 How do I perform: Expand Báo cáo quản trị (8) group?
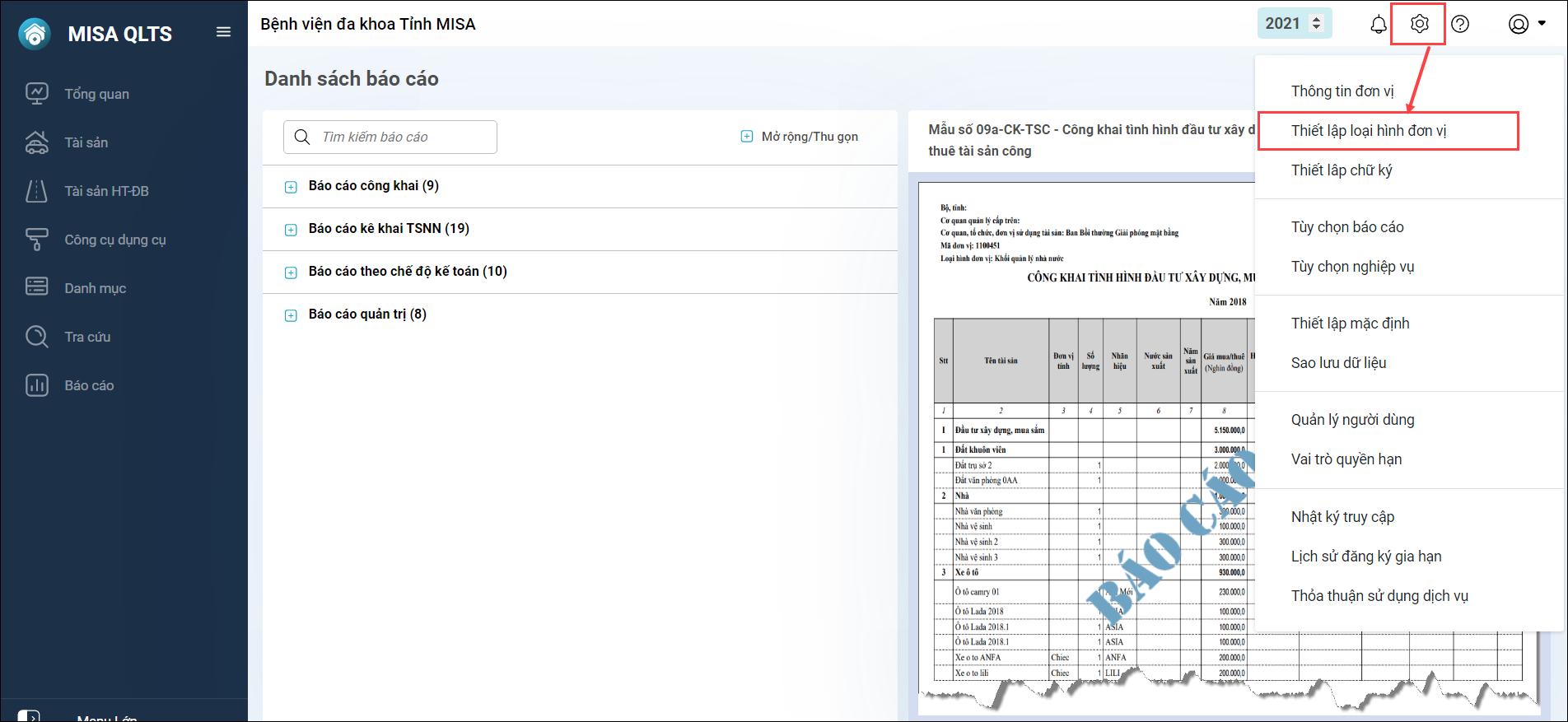[291, 315]
